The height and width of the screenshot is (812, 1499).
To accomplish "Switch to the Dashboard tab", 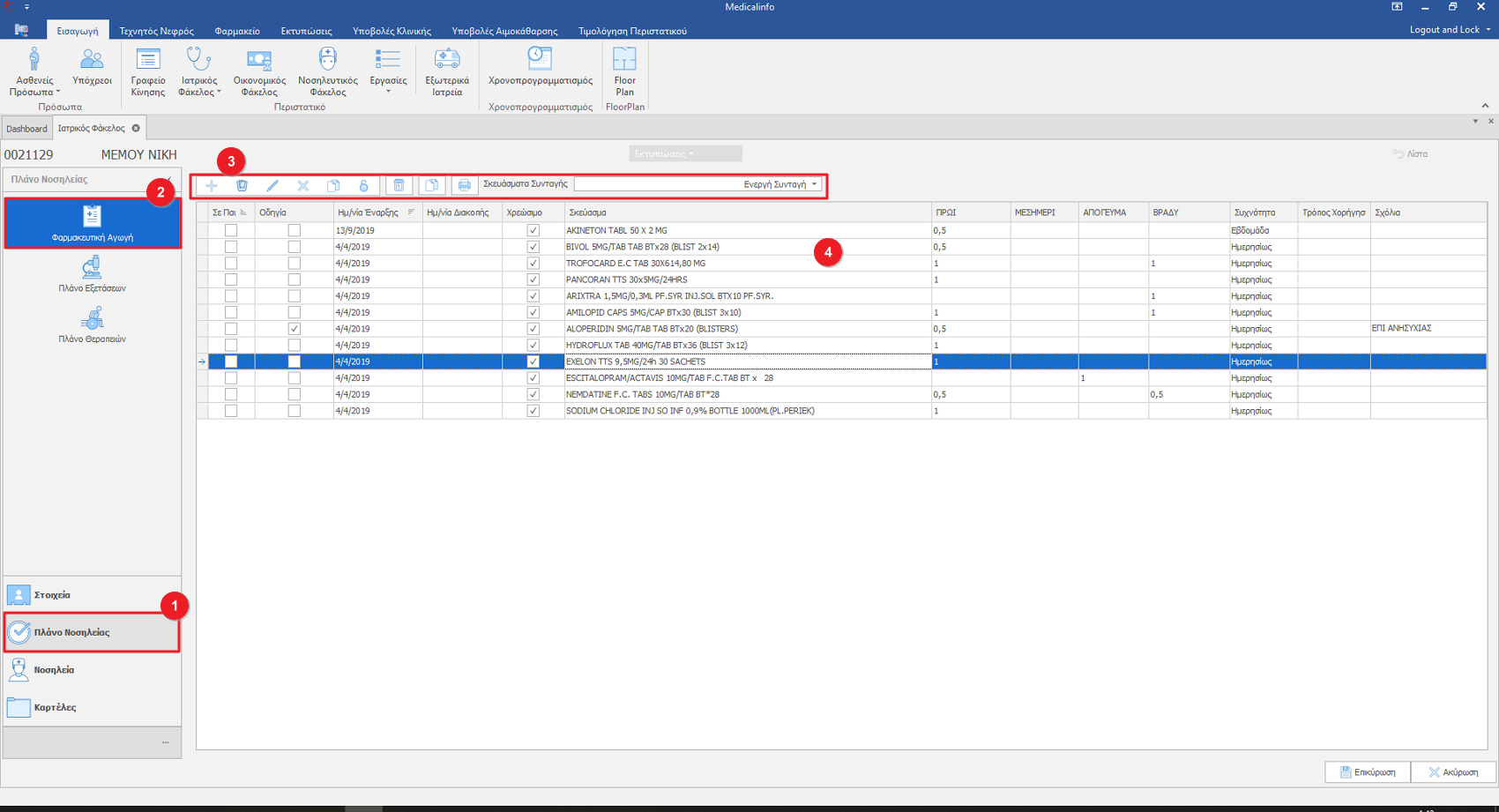I will (26, 129).
